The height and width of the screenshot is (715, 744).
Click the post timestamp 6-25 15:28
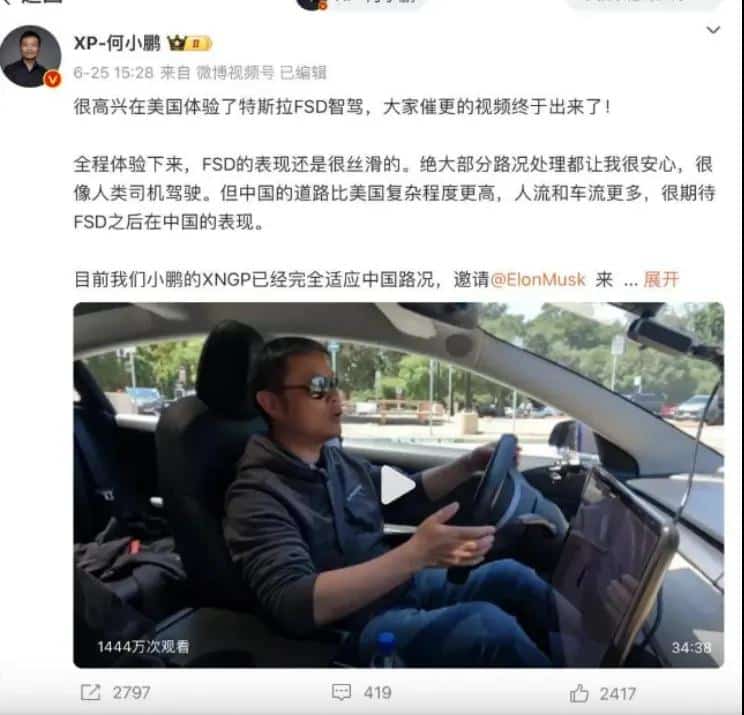coord(113,73)
